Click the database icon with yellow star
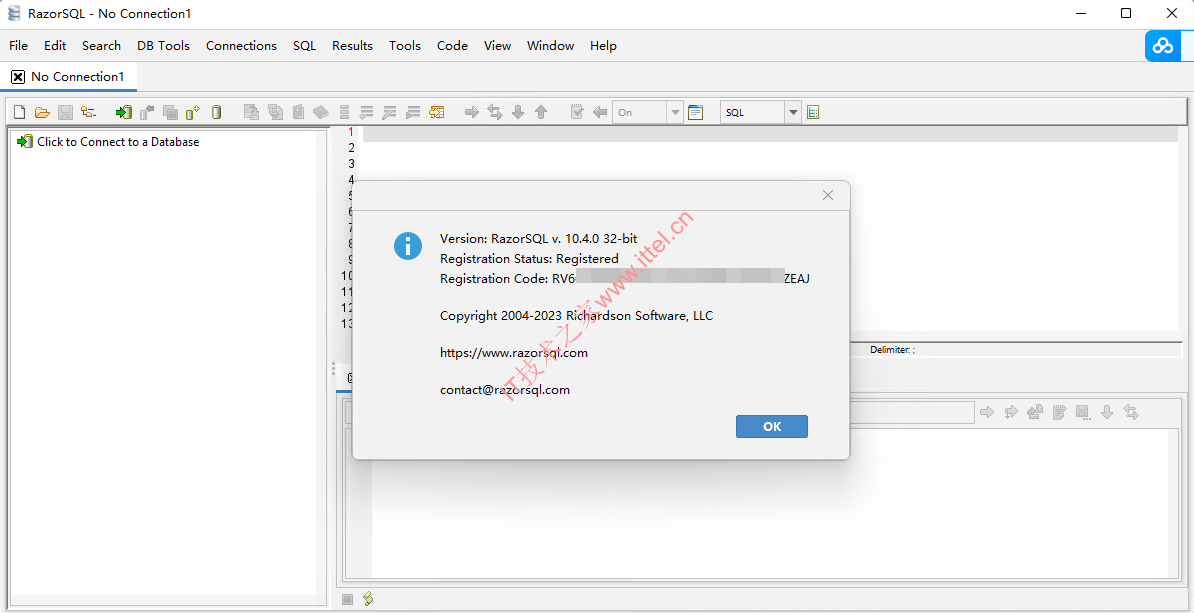The height and width of the screenshot is (613, 1194). coord(193,113)
